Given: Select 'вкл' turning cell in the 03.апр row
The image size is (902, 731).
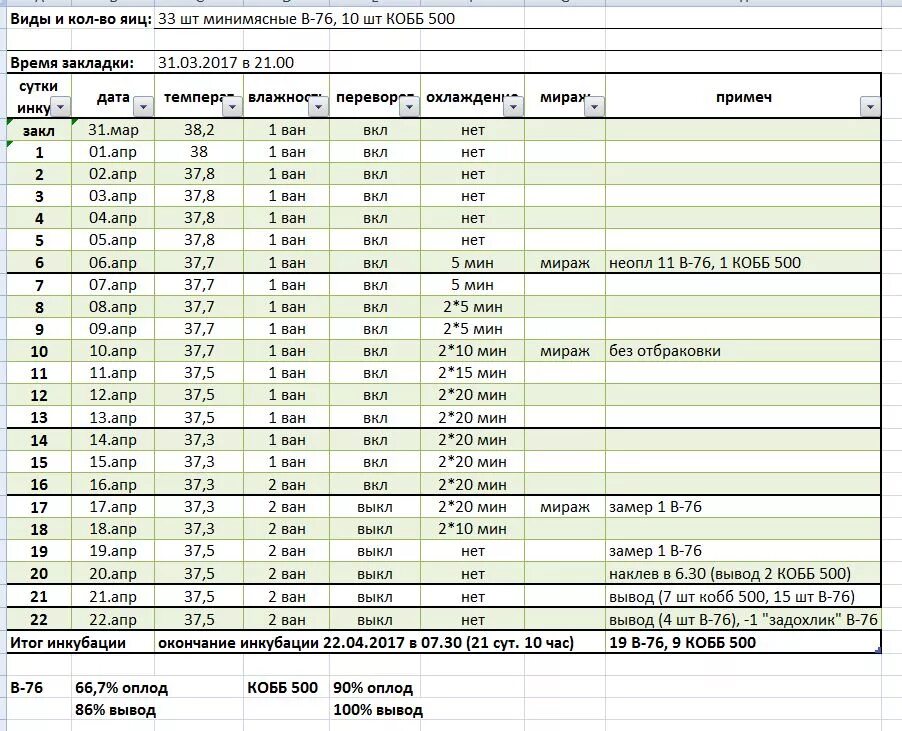Looking at the screenshot, I should coord(374,196).
